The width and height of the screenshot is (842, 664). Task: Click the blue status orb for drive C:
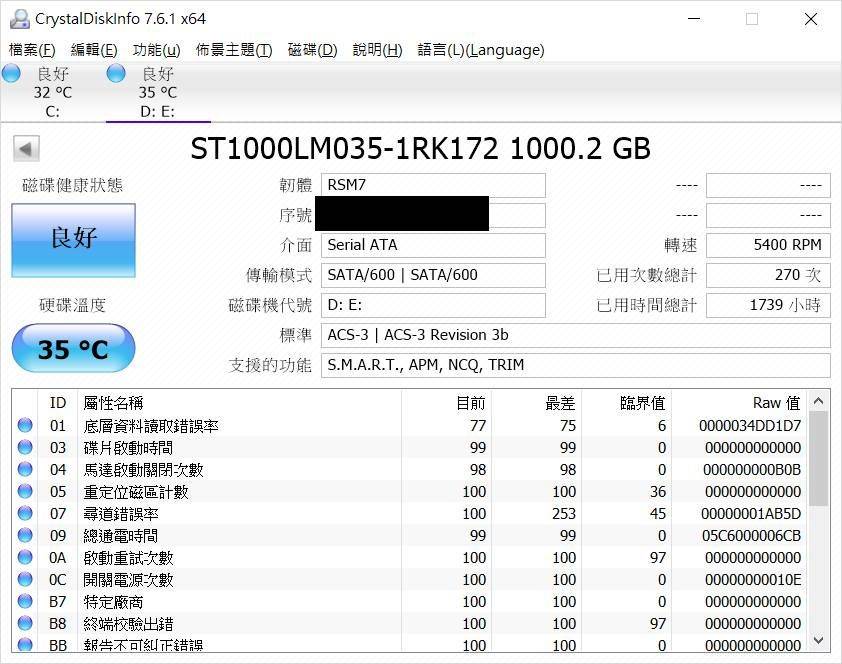point(11,74)
